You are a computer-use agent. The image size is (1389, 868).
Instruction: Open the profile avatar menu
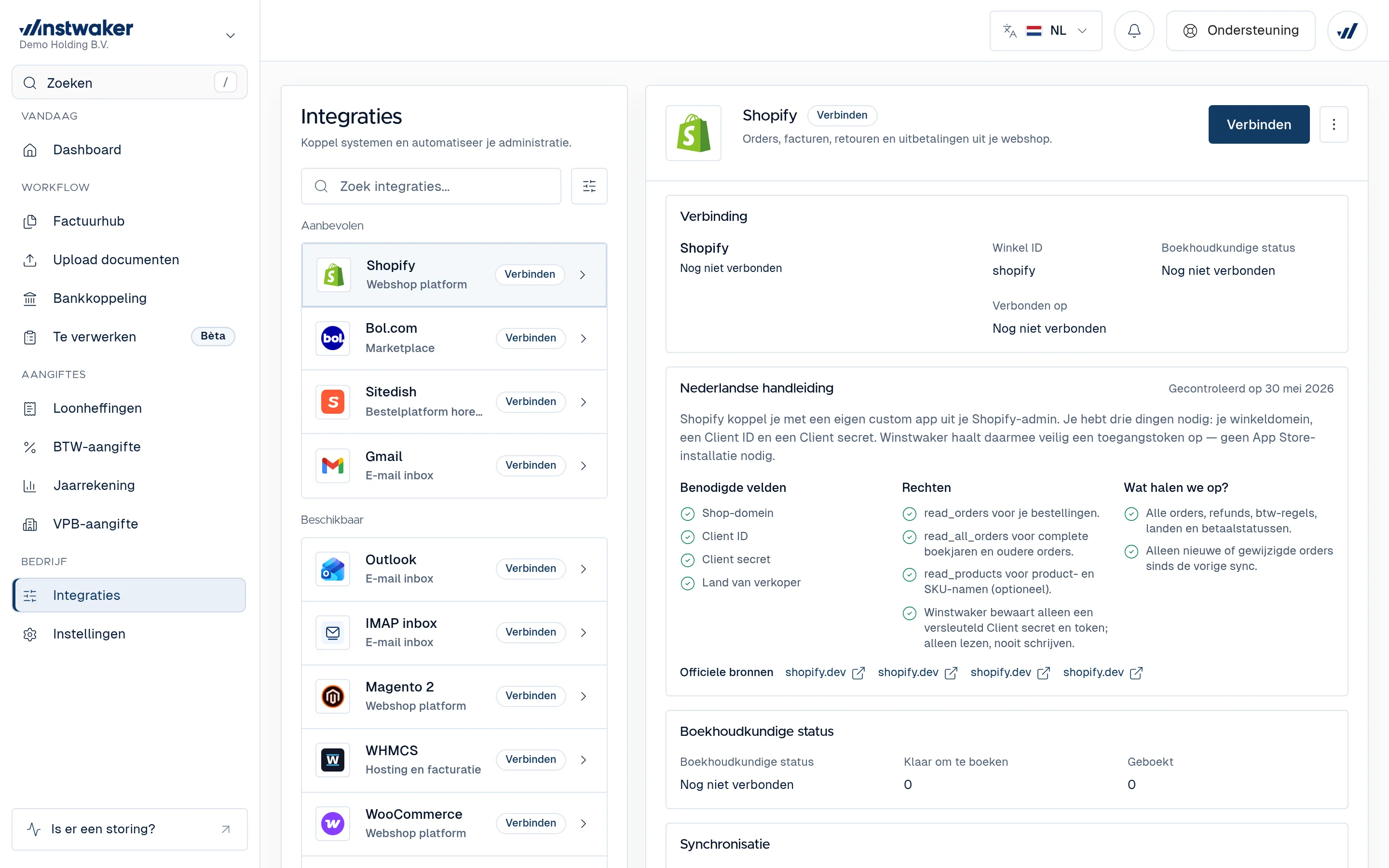pos(1347,30)
